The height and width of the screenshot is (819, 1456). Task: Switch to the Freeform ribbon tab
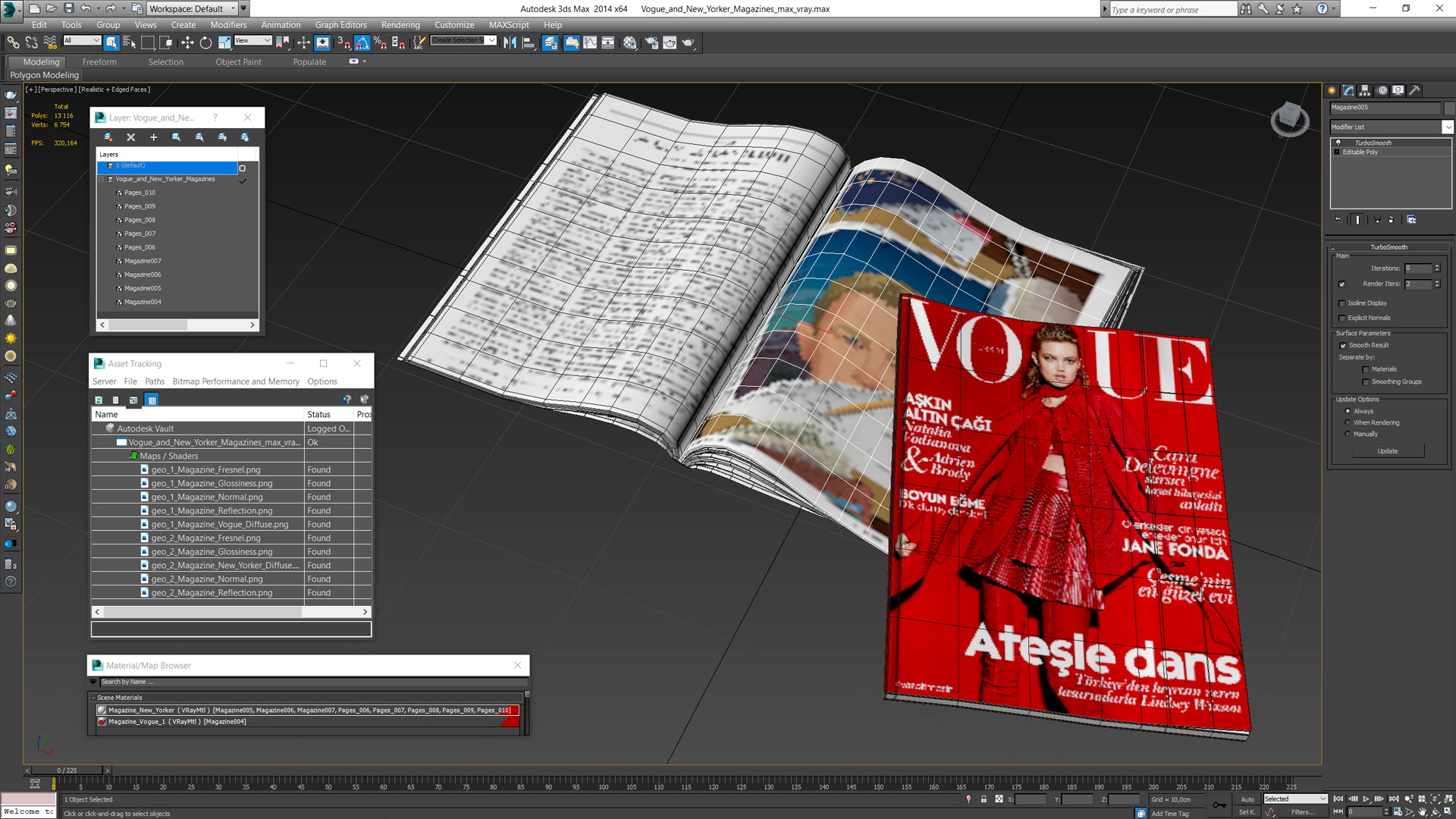tap(99, 62)
